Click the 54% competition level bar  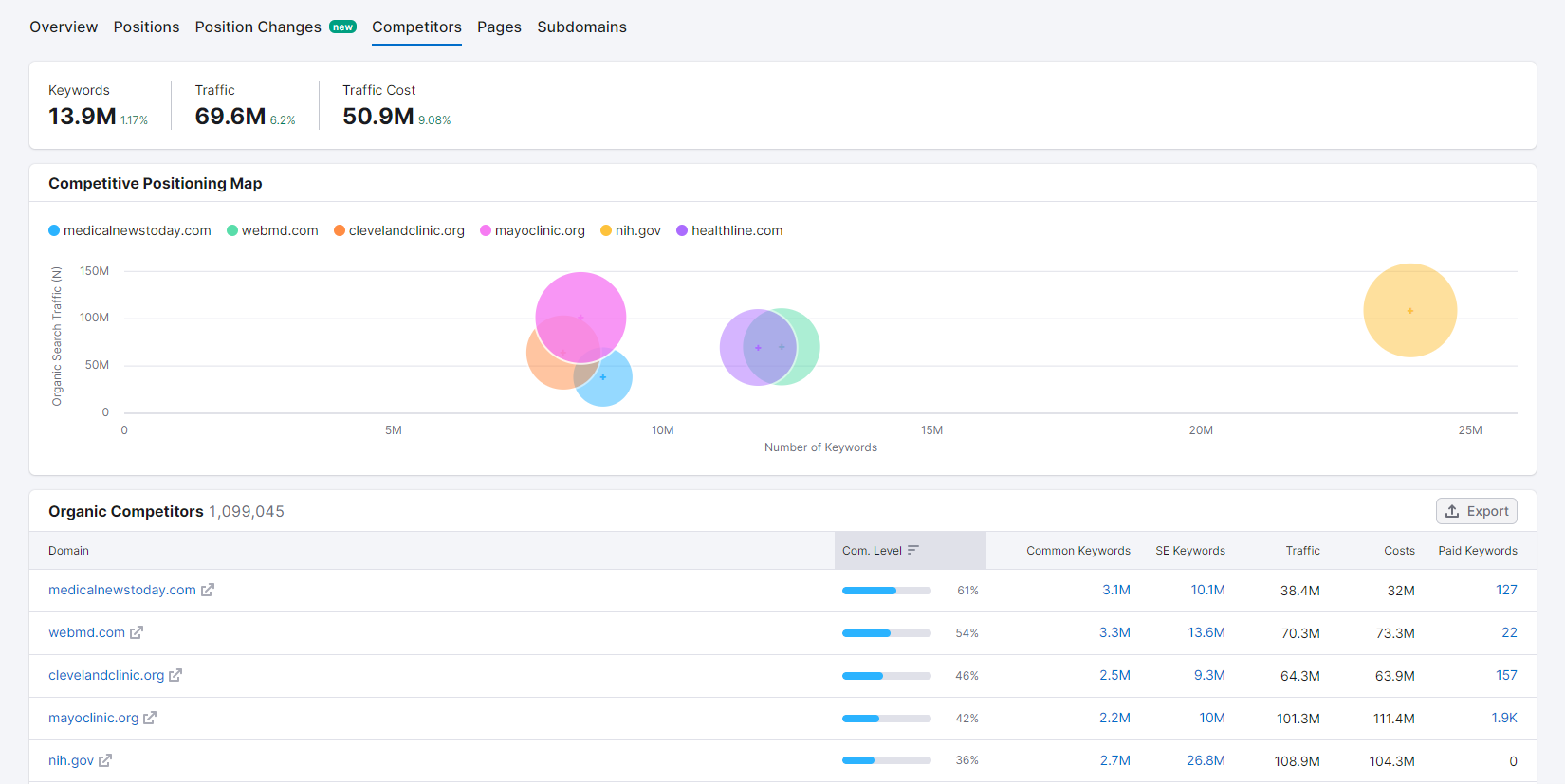pyautogui.click(x=887, y=633)
